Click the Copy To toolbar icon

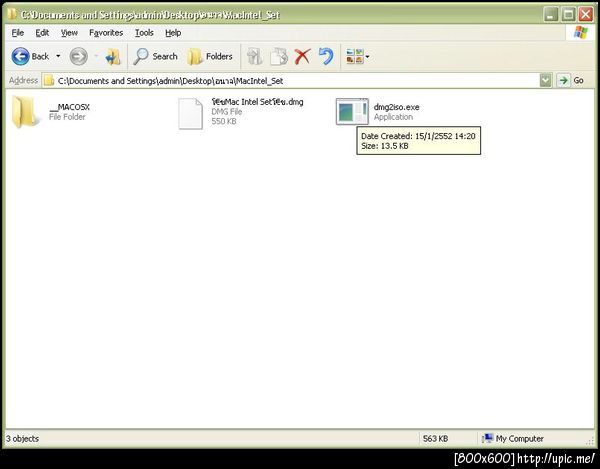tap(279, 57)
